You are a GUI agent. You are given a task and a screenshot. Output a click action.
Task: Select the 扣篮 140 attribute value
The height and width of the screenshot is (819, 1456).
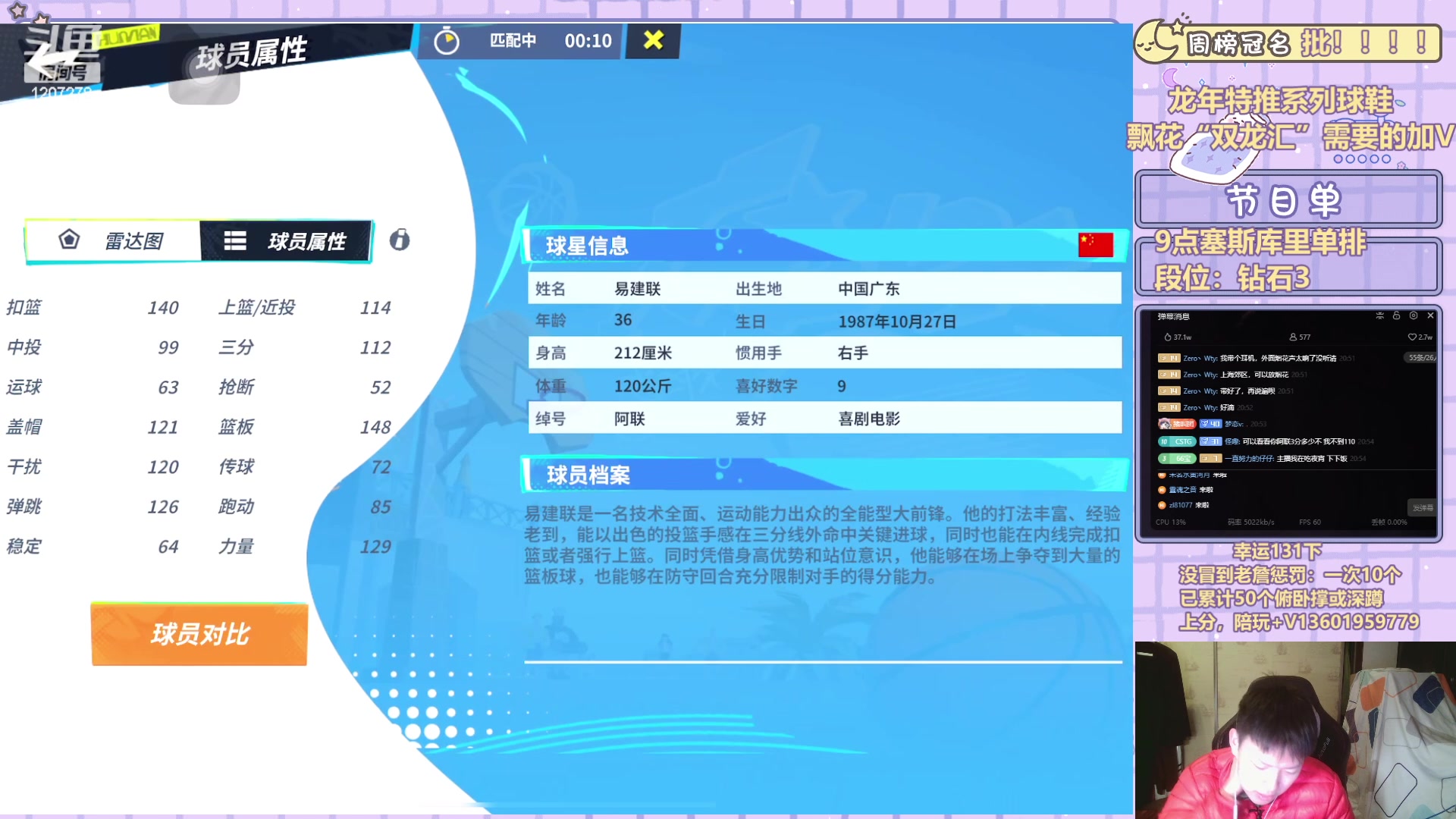click(x=163, y=308)
